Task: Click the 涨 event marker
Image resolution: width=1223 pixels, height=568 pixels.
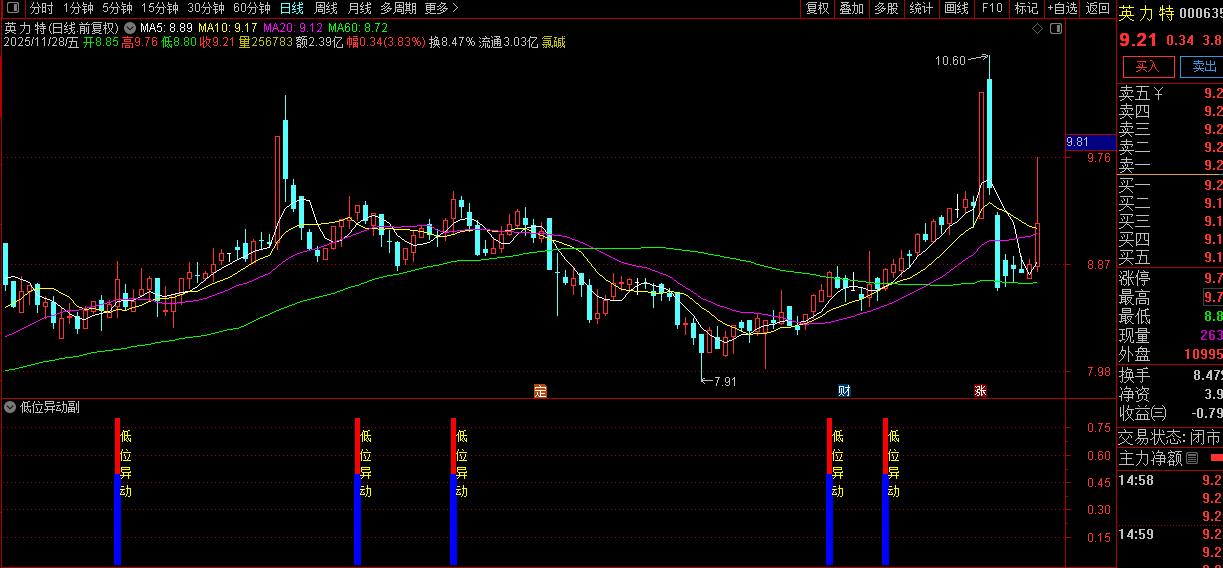Action: pos(980,391)
